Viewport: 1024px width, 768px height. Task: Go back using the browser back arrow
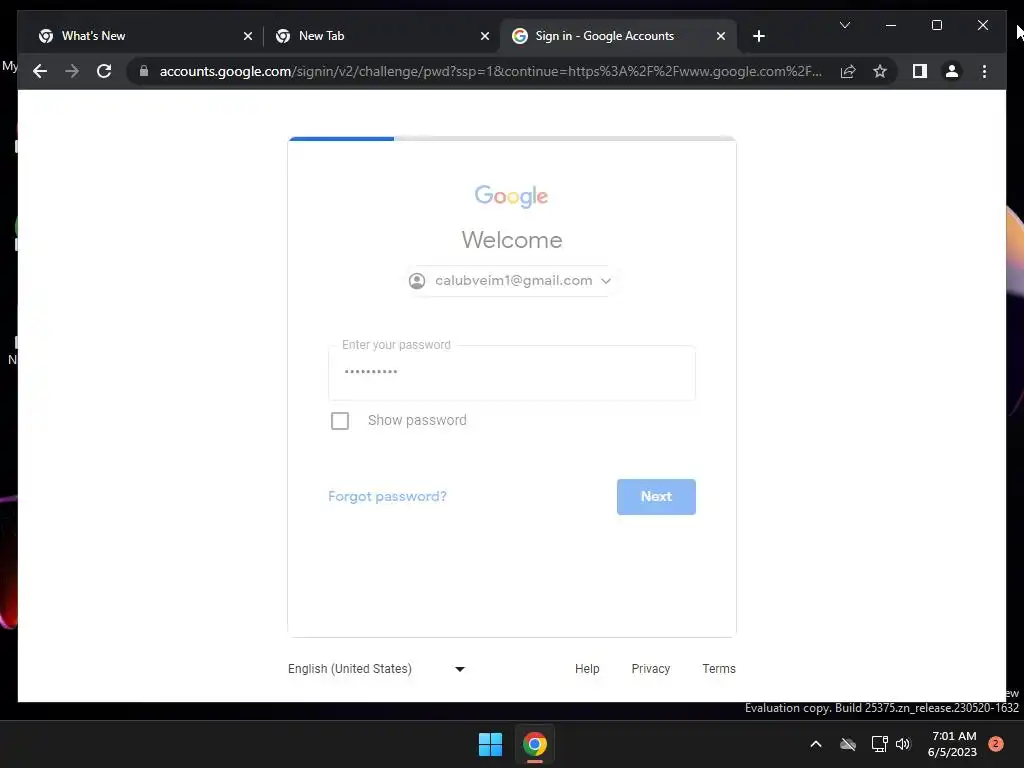tap(40, 71)
